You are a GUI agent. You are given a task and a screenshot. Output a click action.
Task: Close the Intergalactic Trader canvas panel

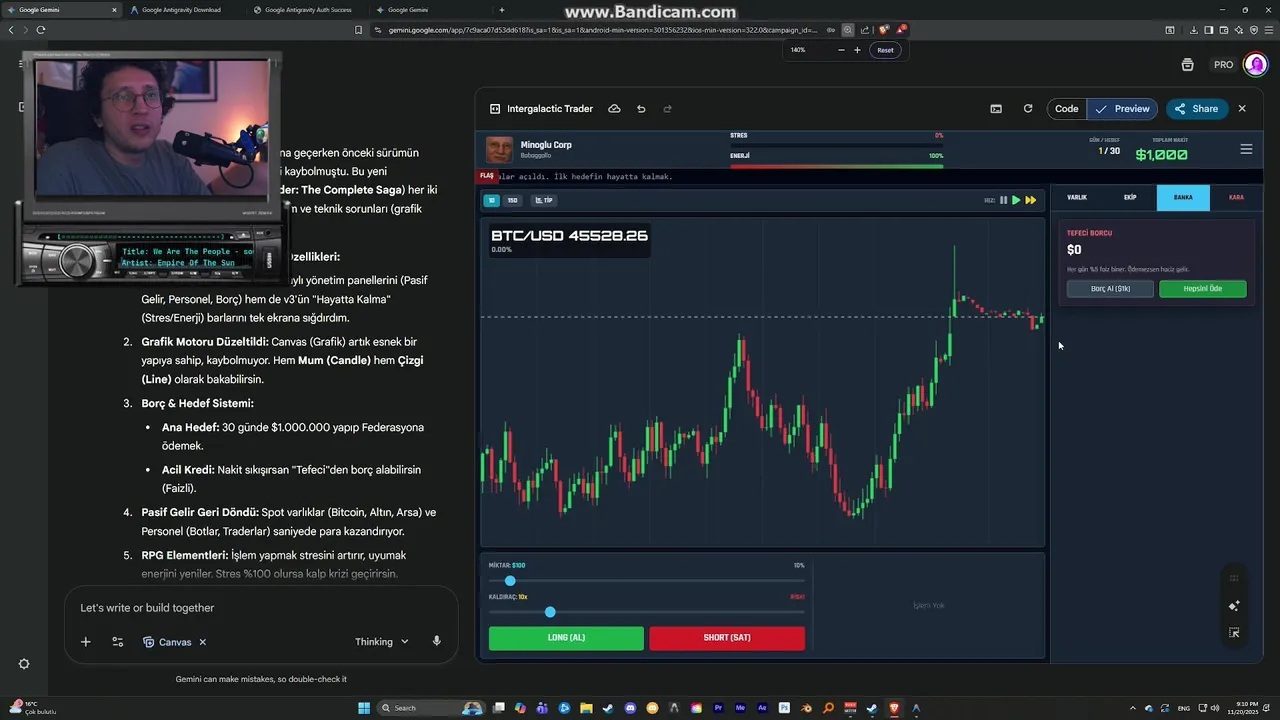pos(1242,109)
